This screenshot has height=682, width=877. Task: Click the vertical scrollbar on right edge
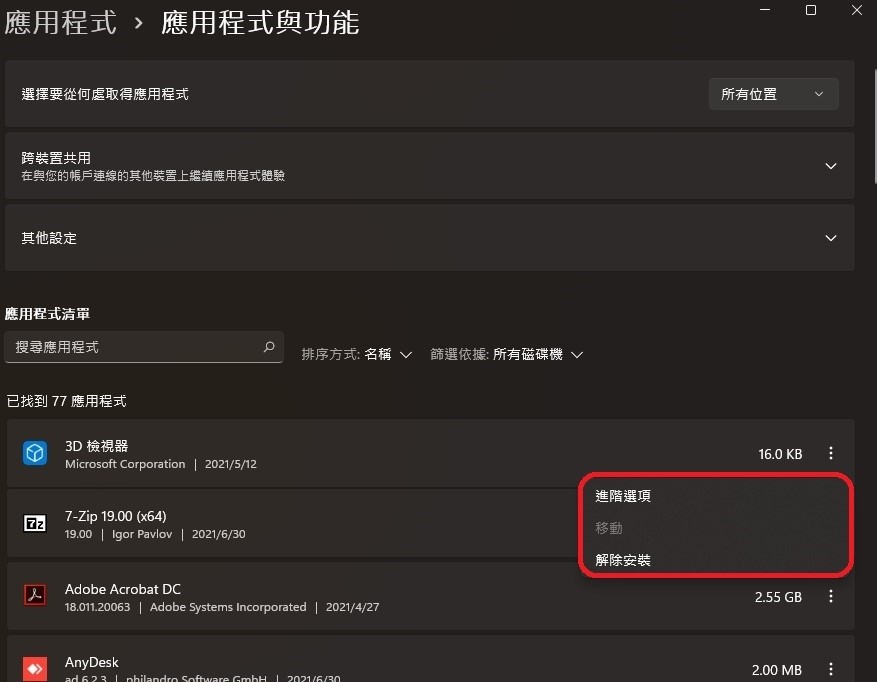click(x=874, y=126)
